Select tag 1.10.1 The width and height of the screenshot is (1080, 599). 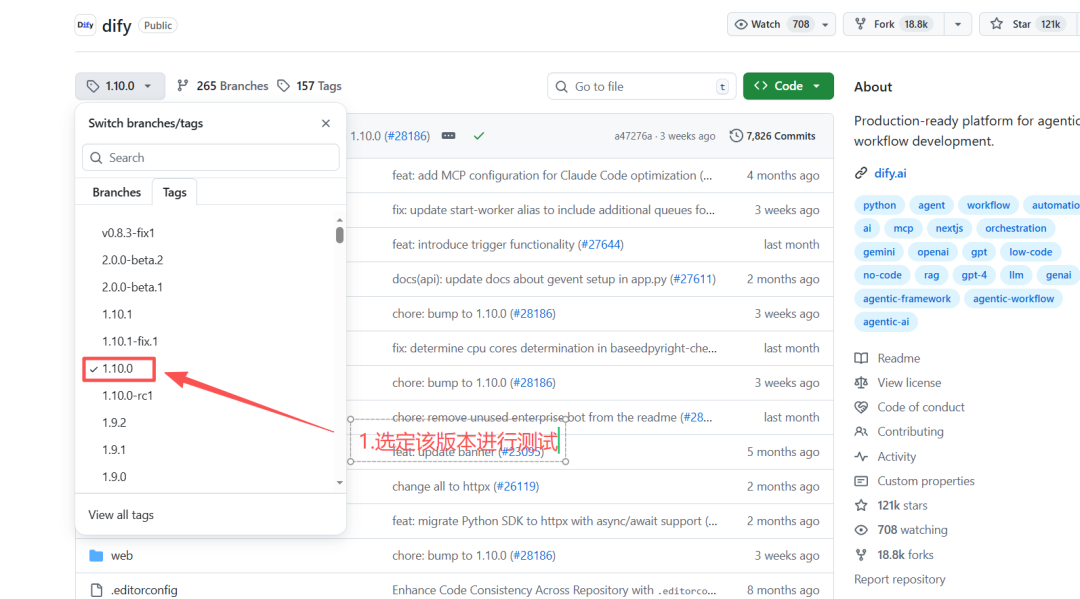(x=117, y=314)
